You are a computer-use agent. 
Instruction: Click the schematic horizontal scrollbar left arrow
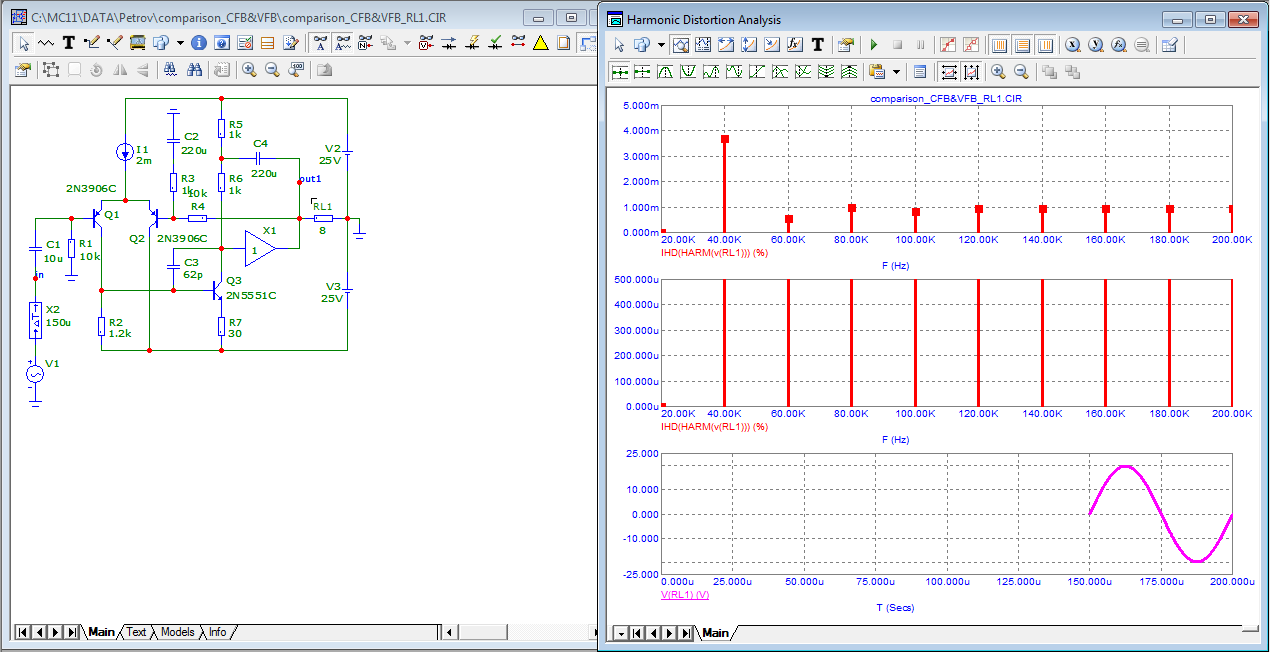[x=450, y=632]
